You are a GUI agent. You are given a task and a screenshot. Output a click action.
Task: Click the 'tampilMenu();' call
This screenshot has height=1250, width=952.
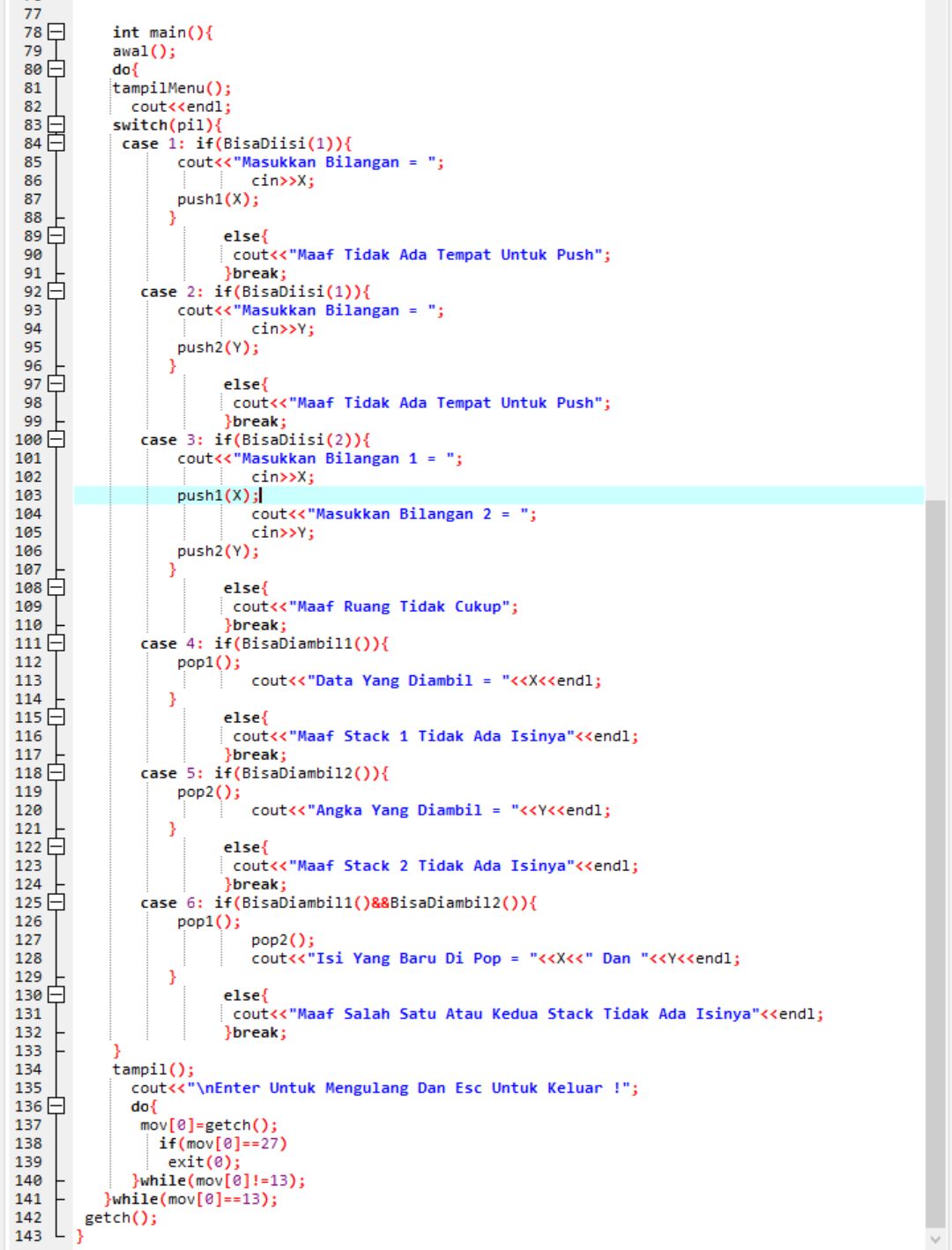tap(172, 88)
